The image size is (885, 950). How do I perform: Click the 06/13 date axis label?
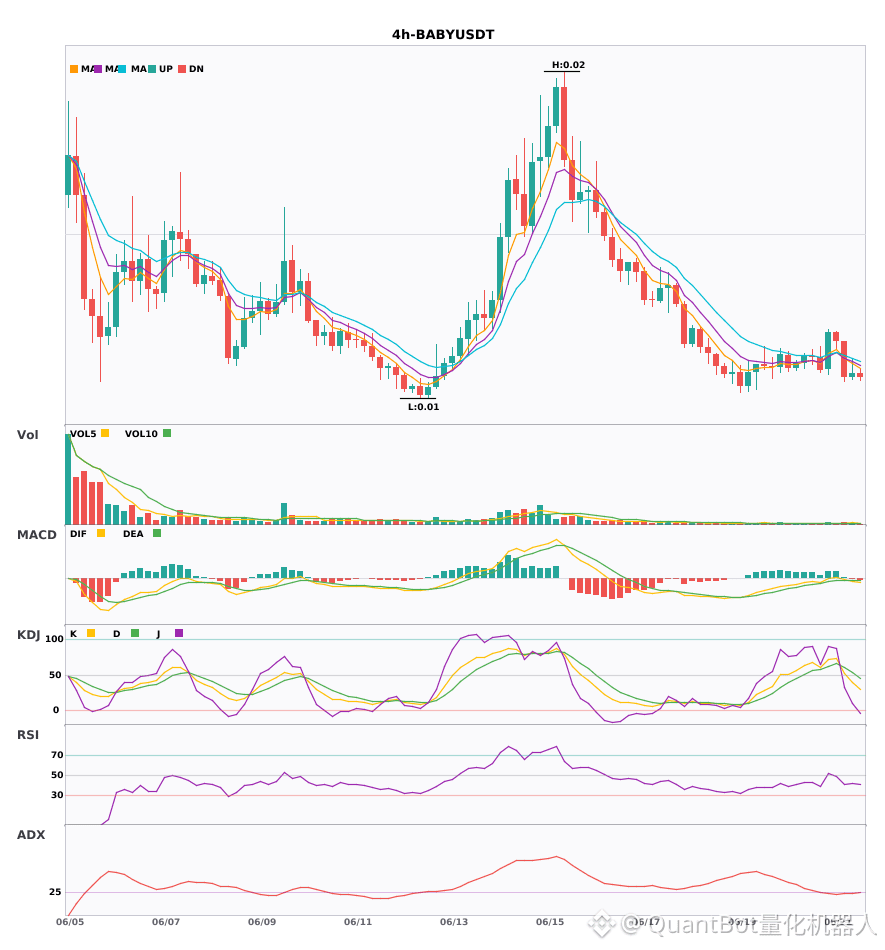coord(454,922)
